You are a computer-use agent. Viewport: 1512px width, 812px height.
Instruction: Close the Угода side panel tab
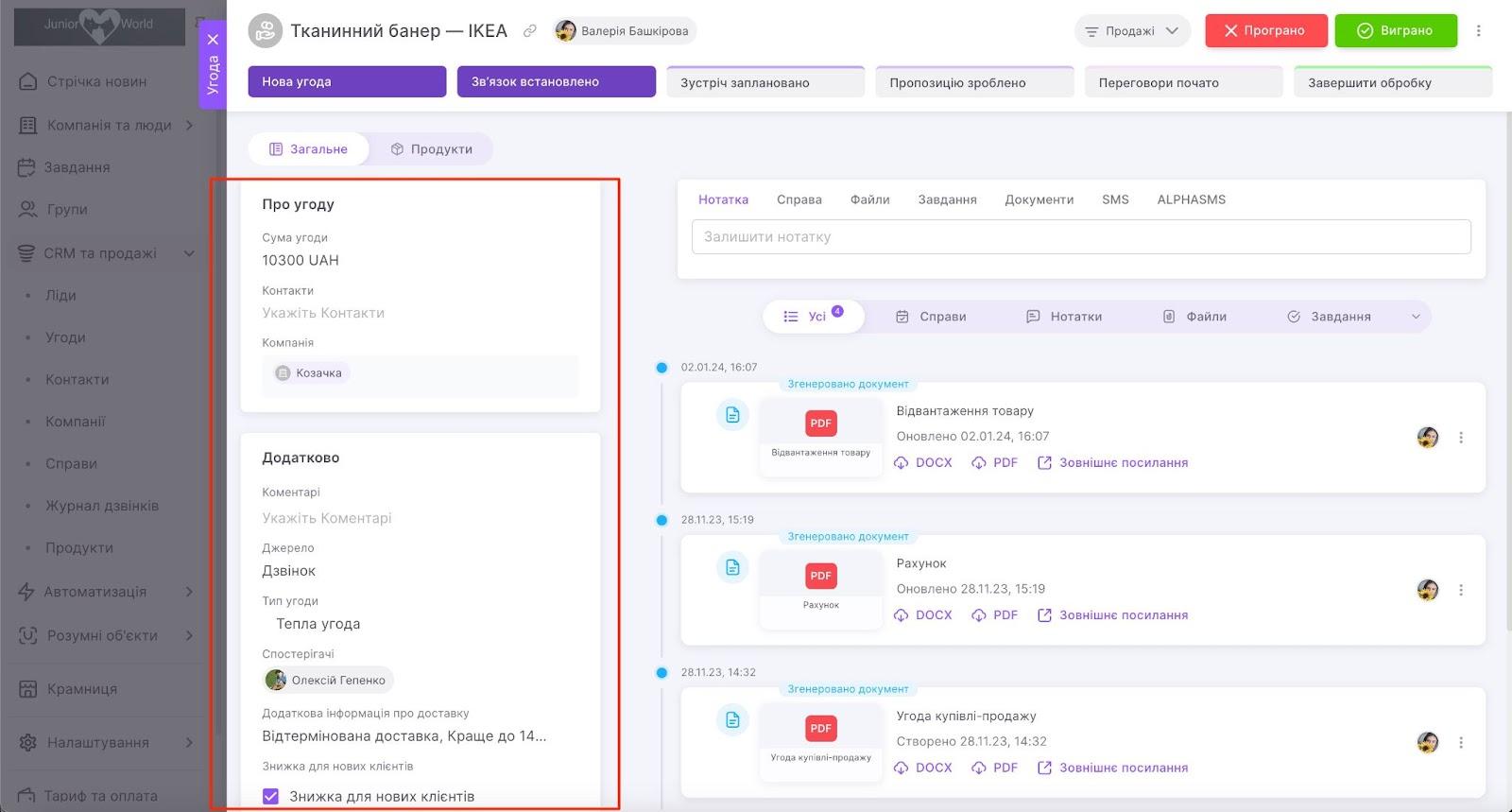tap(214, 40)
